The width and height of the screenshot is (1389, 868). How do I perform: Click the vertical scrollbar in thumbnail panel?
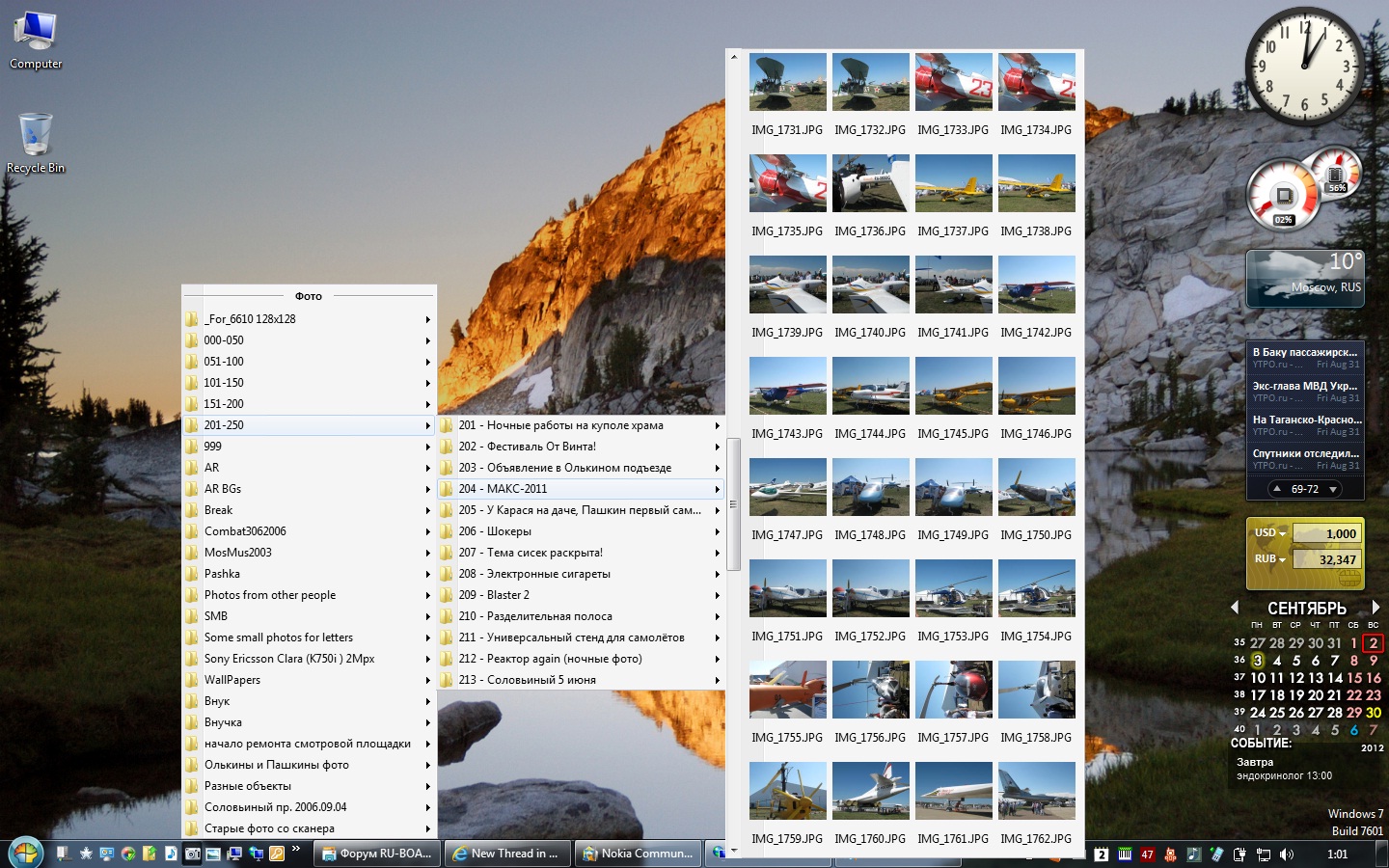pyautogui.click(x=733, y=503)
